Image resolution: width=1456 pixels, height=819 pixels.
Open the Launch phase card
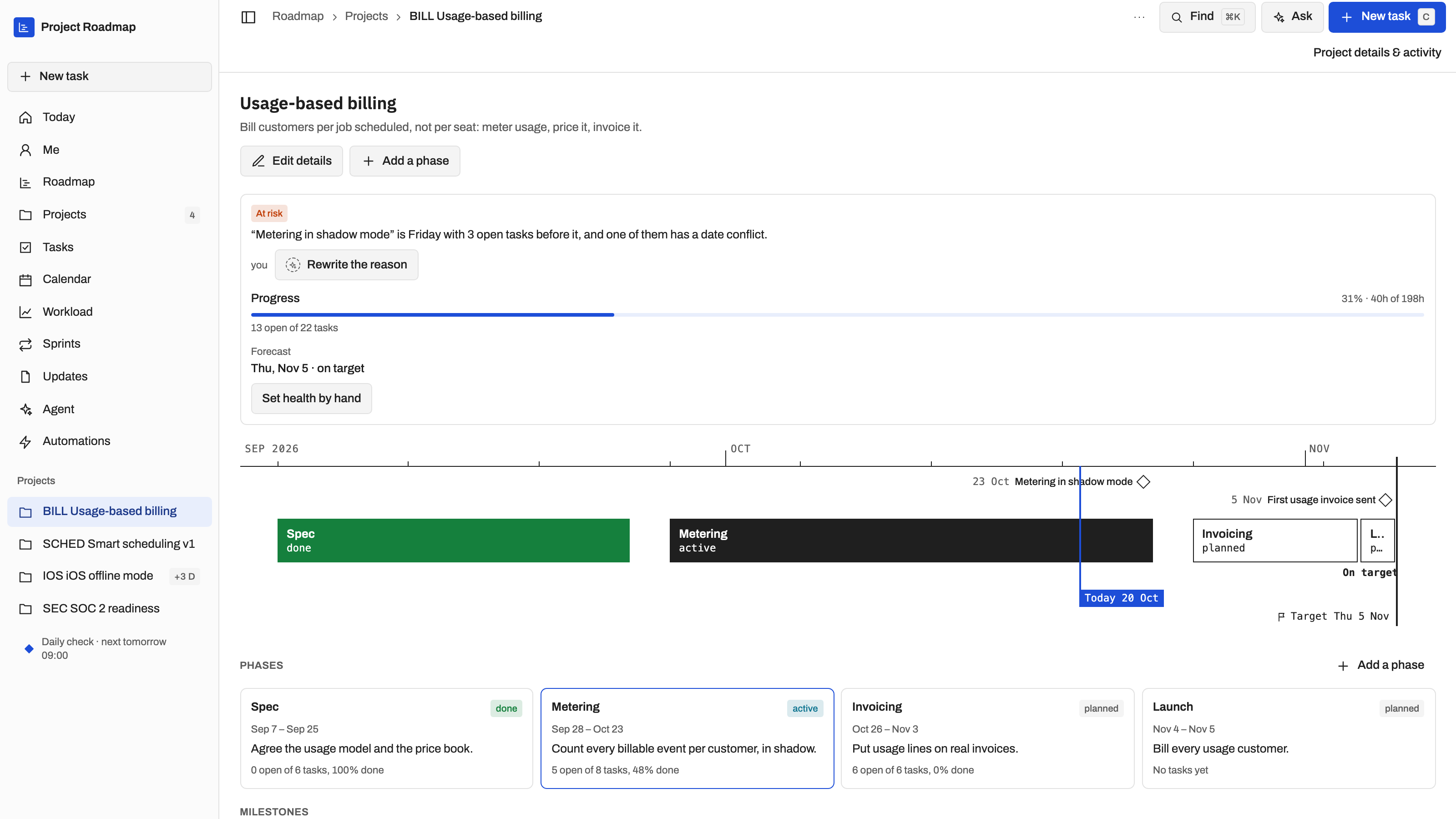1289,738
